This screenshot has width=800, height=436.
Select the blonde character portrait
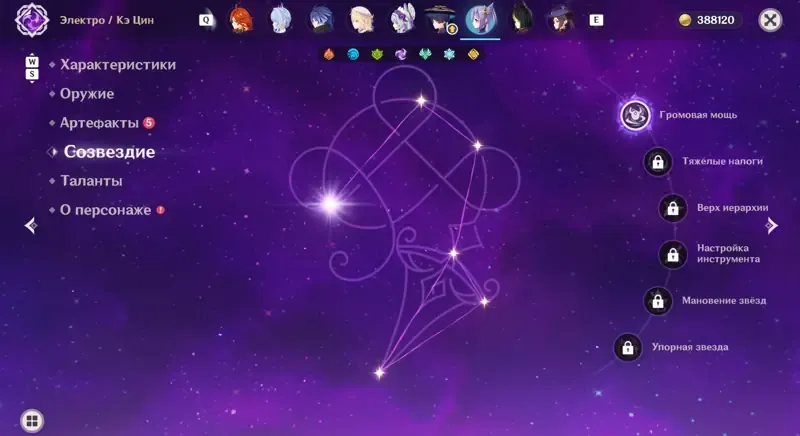(x=361, y=20)
